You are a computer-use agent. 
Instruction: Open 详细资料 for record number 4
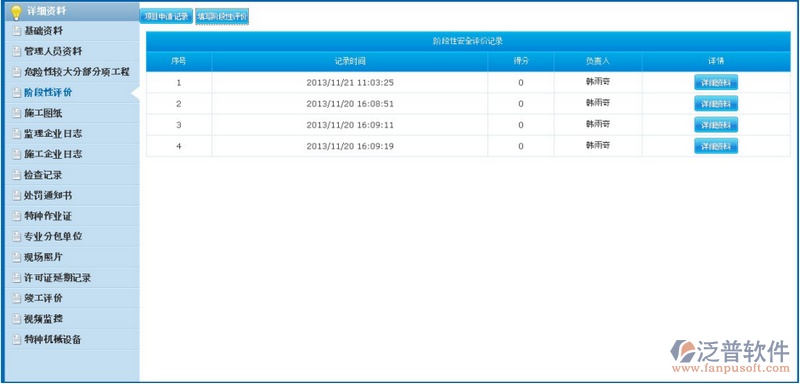pyautogui.click(x=716, y=146)
